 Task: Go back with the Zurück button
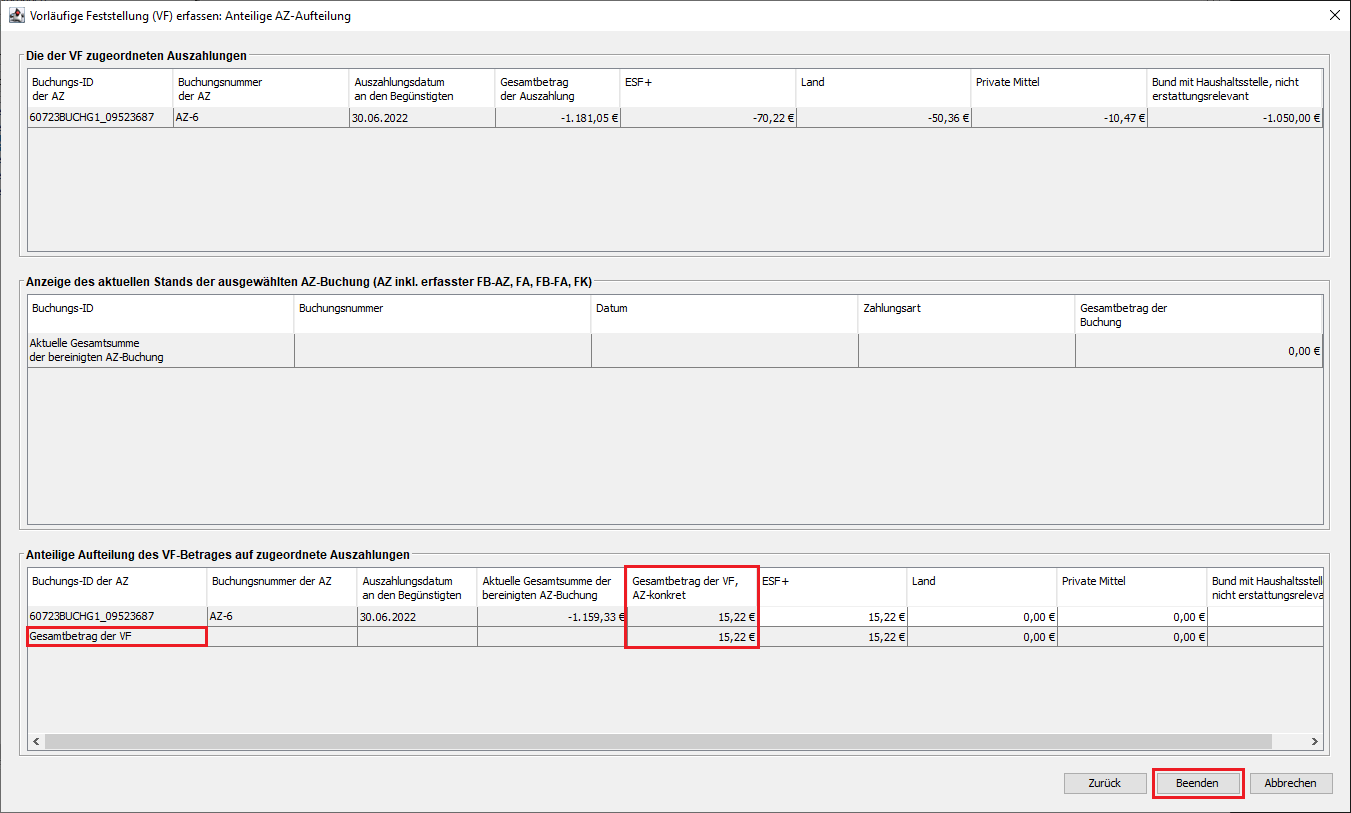(1105, 783)
